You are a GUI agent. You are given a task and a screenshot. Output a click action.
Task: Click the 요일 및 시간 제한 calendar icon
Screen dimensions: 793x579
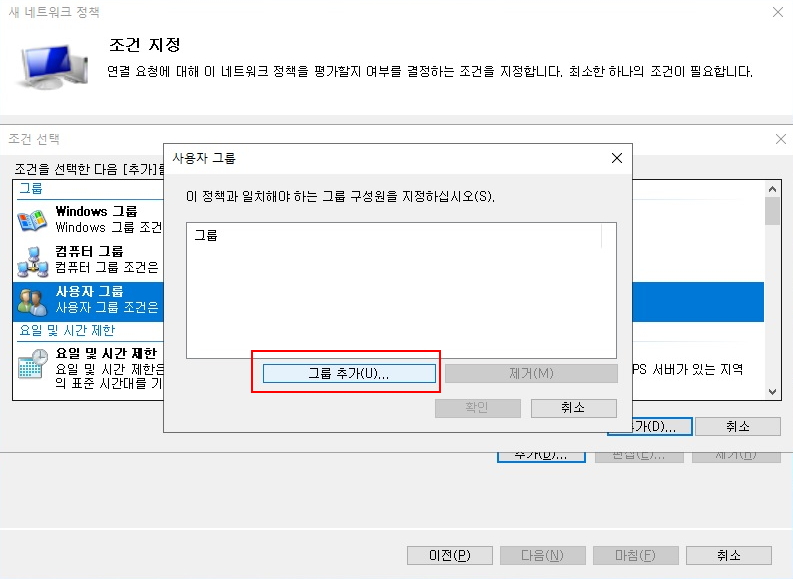[32, 366]
